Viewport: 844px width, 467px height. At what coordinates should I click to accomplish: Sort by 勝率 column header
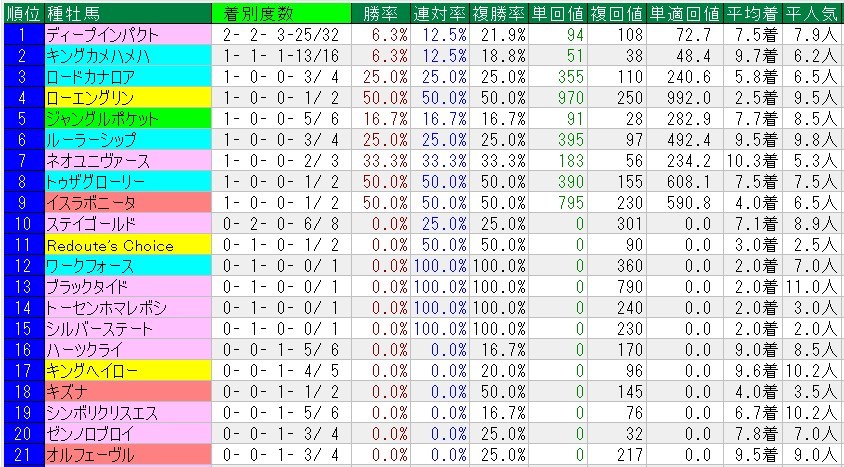380,13
